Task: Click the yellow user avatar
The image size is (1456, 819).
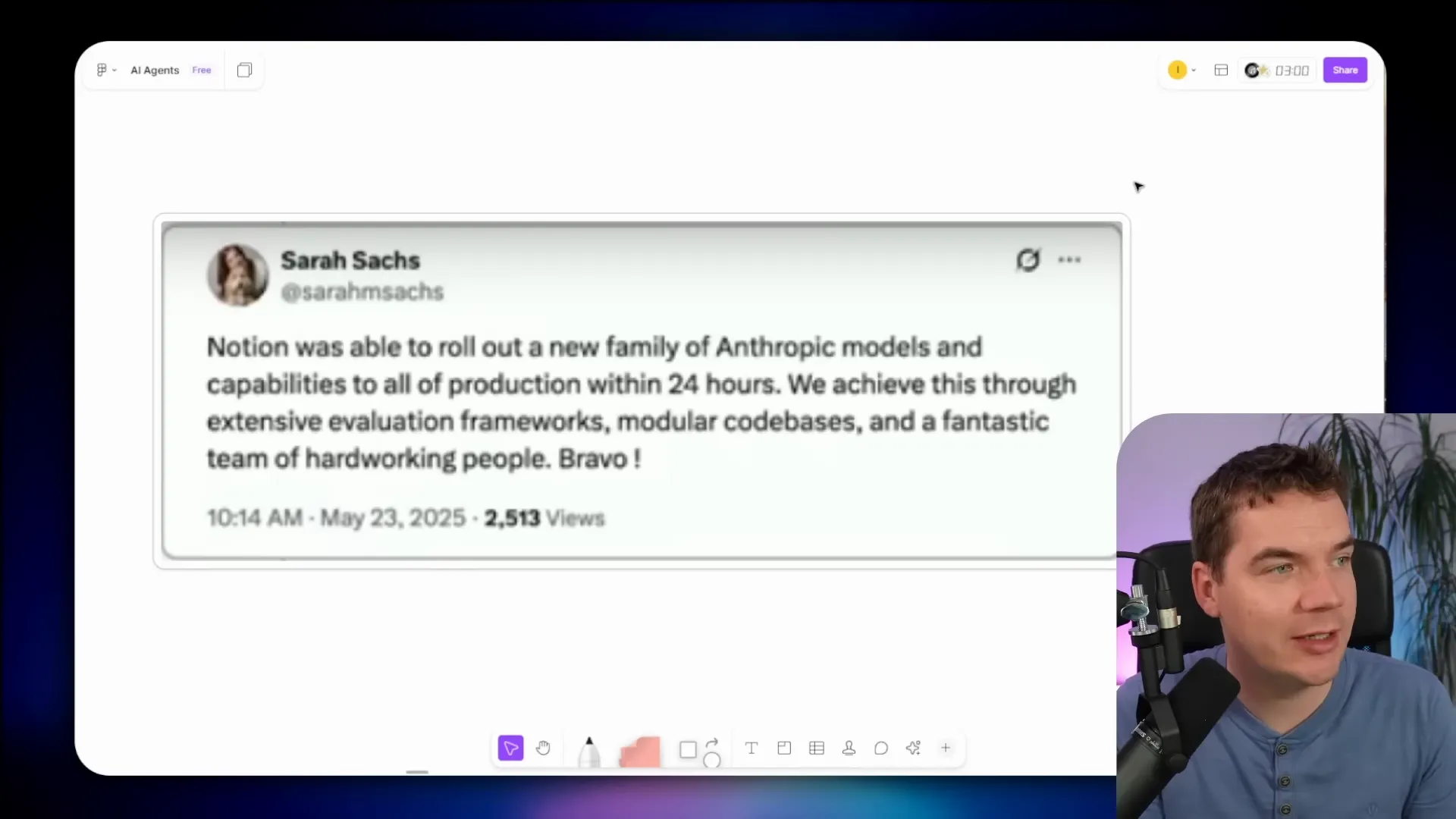Action: point(1177,70)
